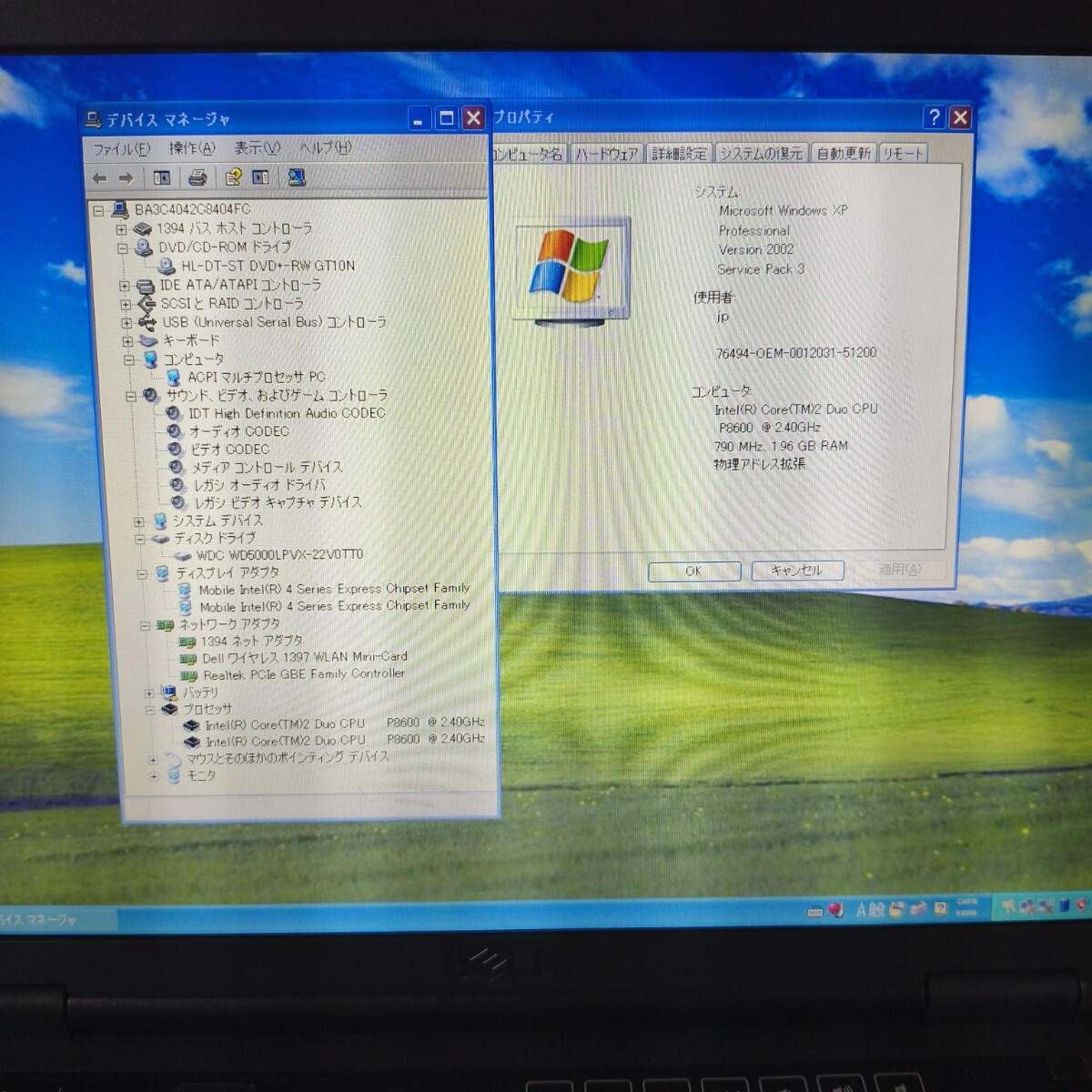Collapse the DVD/CD-ROM ドライブ node
The width and height of the screenshot is (1092, 1092).
[122, 248]
